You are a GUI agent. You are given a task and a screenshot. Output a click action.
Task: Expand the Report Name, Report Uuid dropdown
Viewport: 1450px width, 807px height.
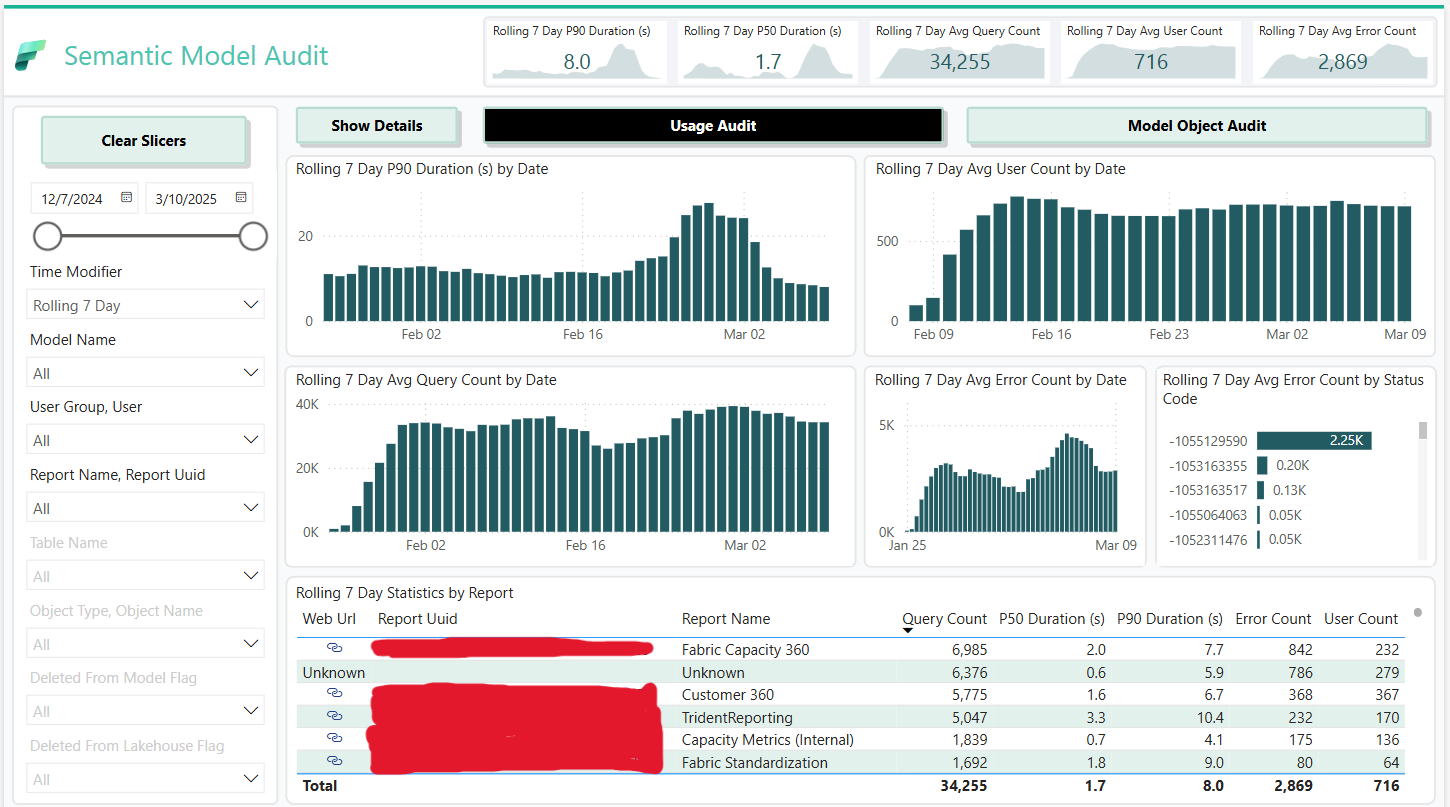[145, 507]
